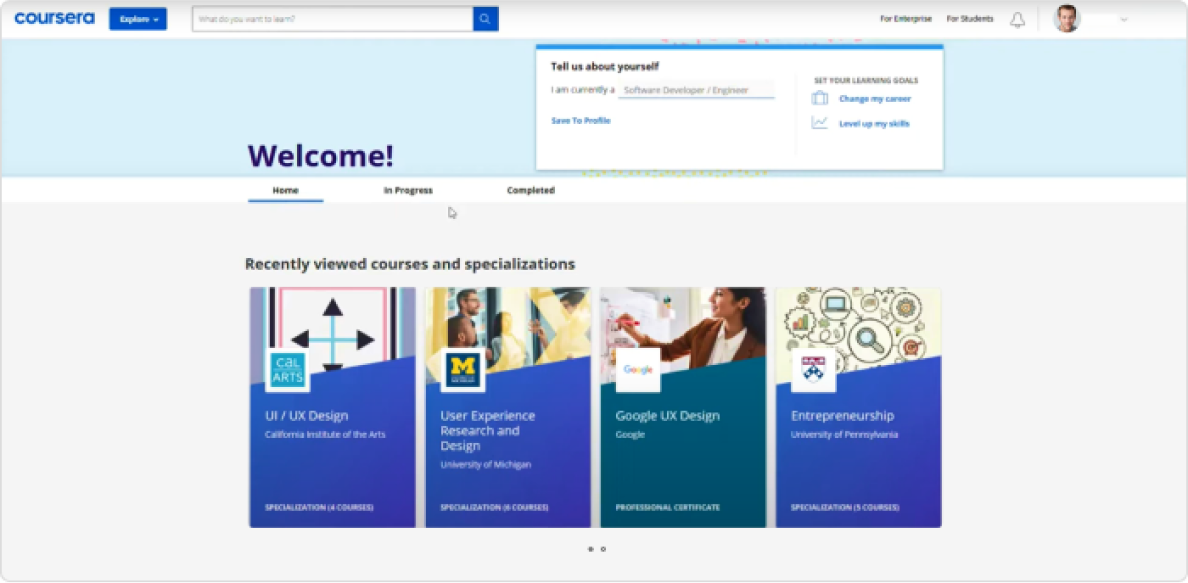Click 'SPECIALIZATION (5 COURSES)' label
The height and width of the screenshot is (583, 1188).
coord(845,507)
